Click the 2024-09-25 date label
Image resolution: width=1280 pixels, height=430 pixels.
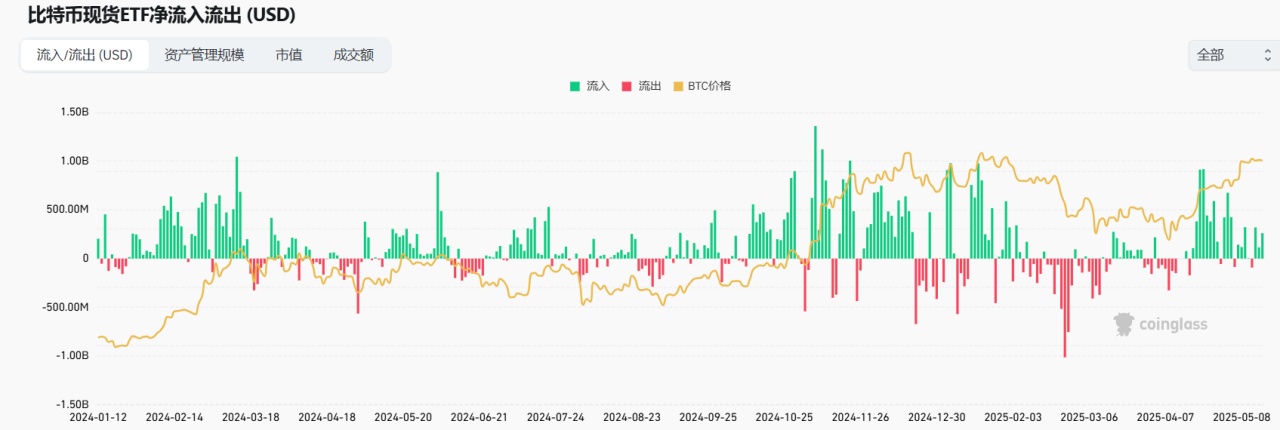(x=708, y=417)
